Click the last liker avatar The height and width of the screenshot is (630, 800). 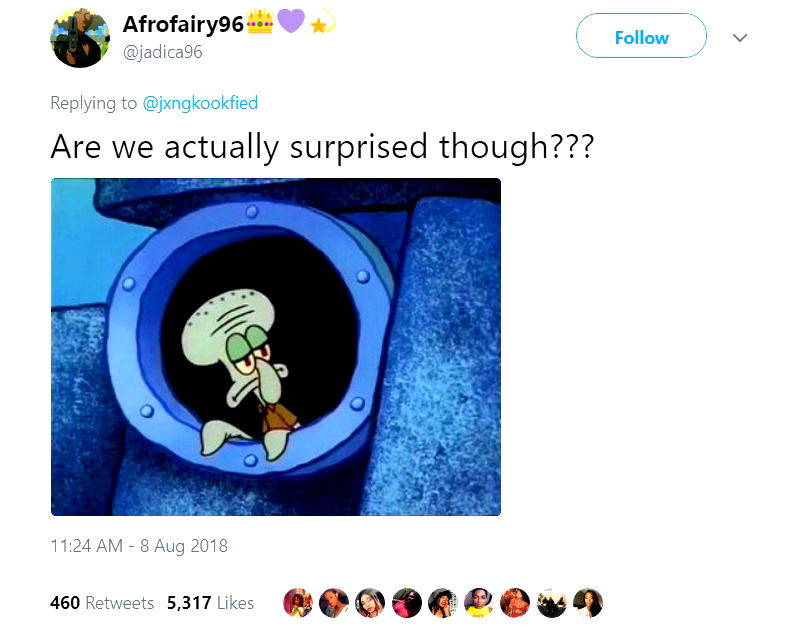coord(588,602)
